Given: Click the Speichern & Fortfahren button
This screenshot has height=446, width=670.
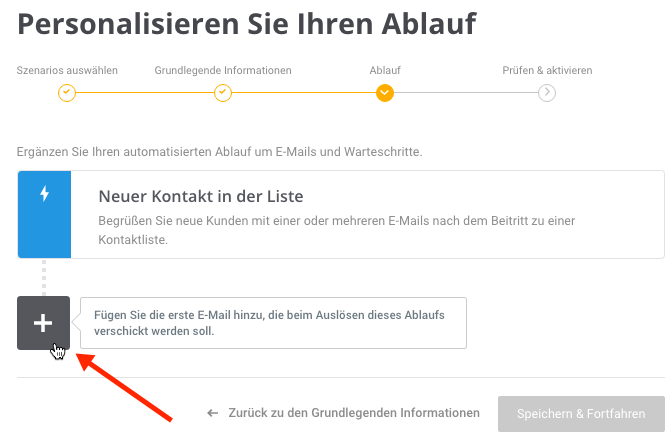Looking at the screenshot, I should [x=581, y=414].
